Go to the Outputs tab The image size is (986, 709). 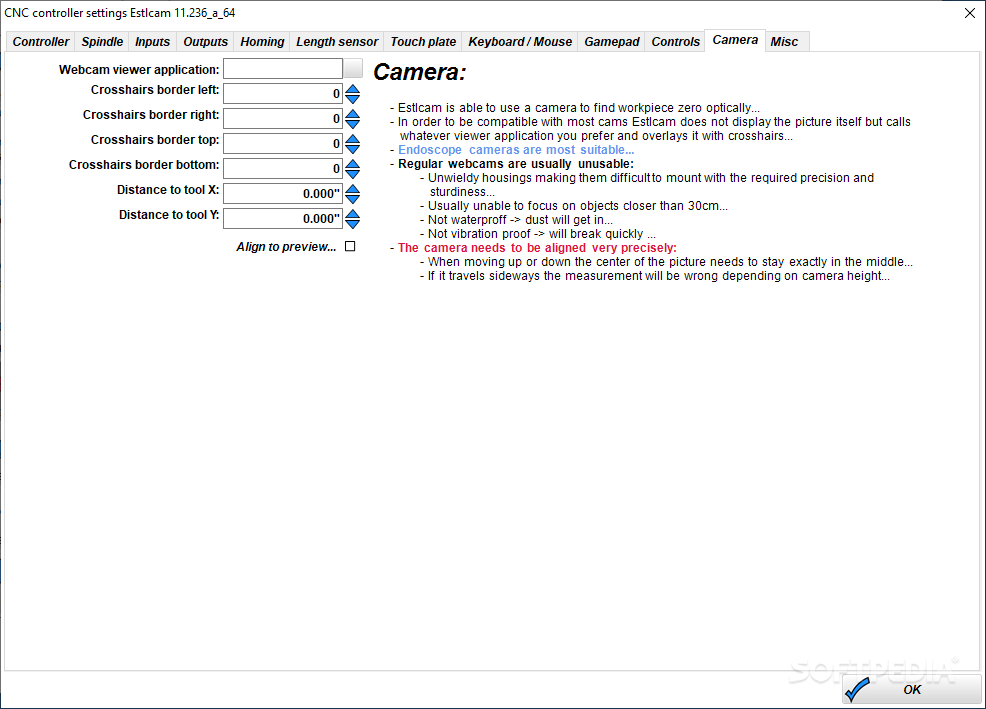pos(205,42)
